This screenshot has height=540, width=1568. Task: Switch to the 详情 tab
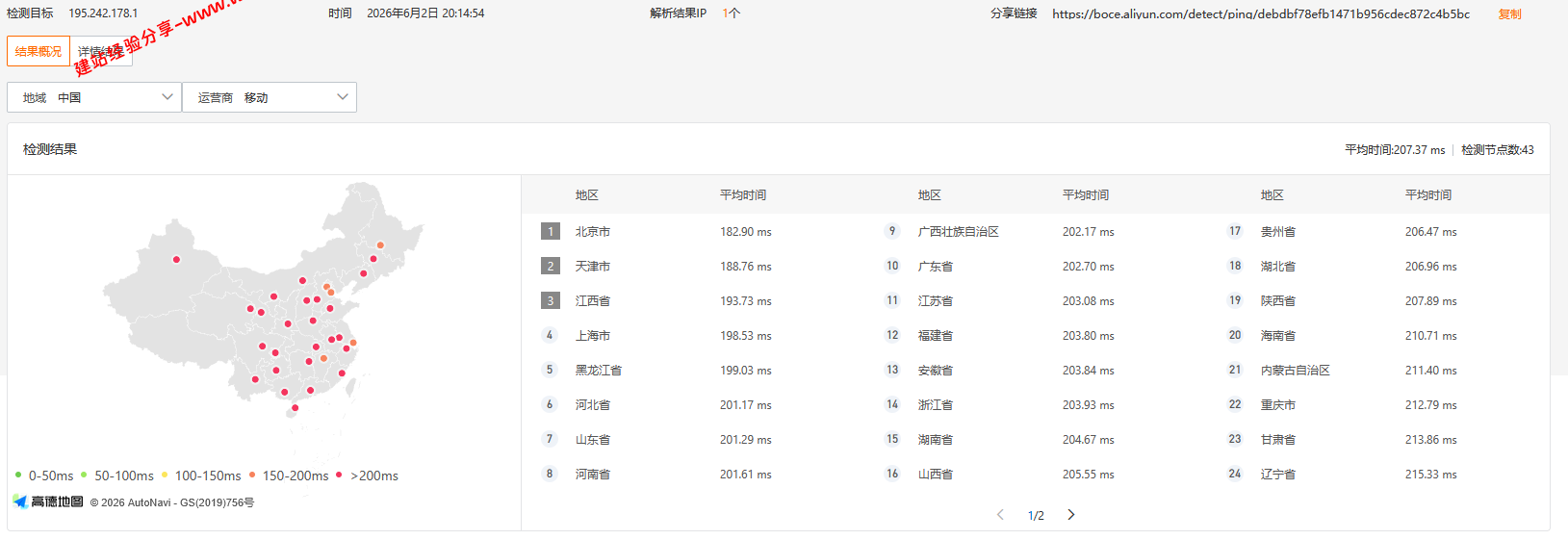pyautogui.click(x=101, y=51)
